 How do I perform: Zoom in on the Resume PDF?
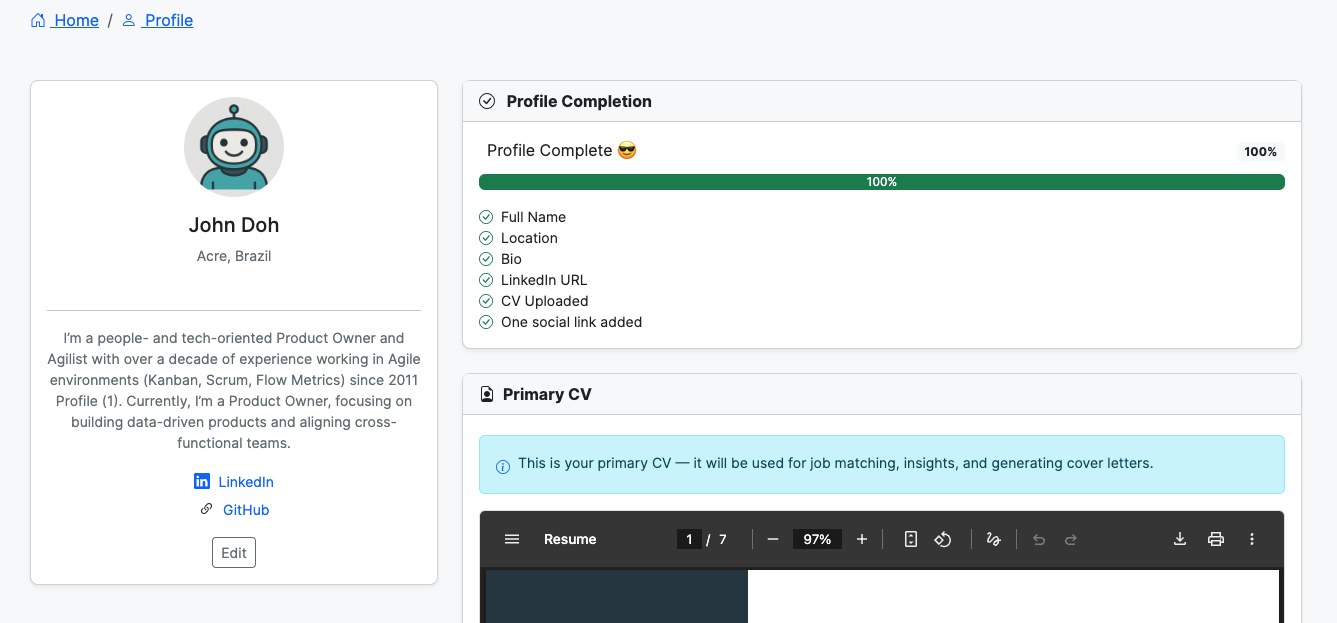click(x=861, y=539)
